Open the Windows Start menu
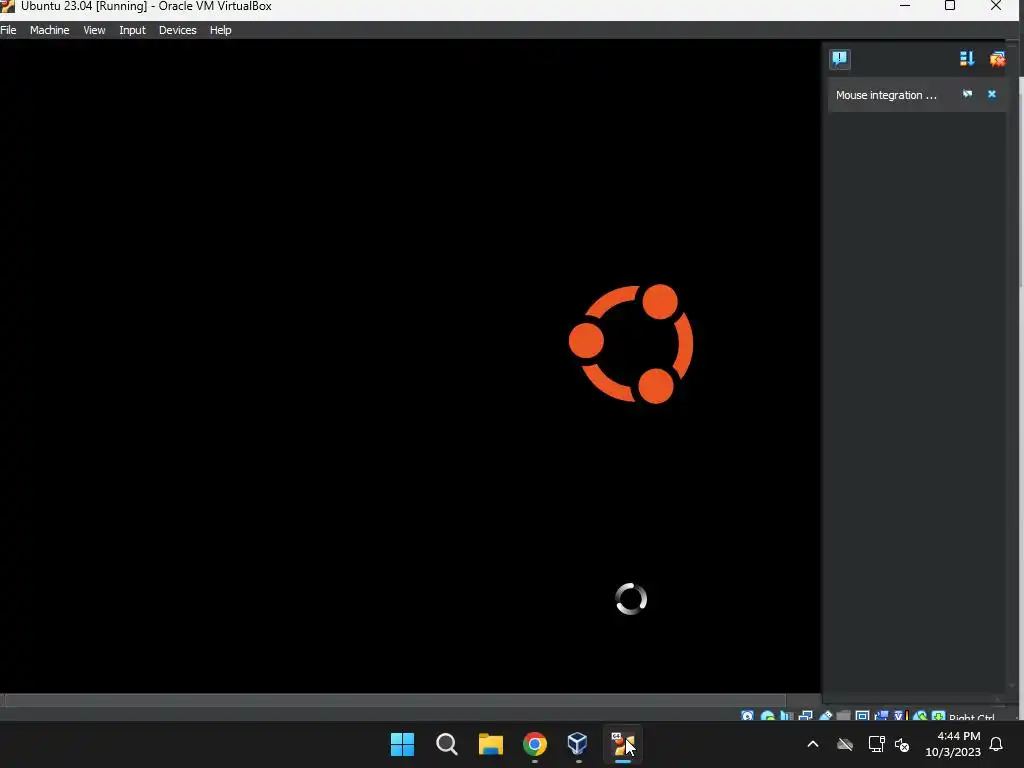The width and height of the screenshot is (1024, 768). click(402, 744)
